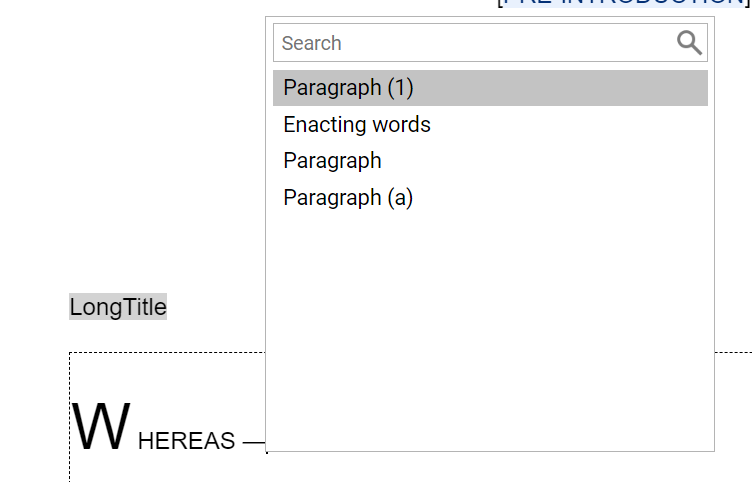752x482 pixels.
Task: Click inside the dashed box below the W
Action: tap(168, 468)
